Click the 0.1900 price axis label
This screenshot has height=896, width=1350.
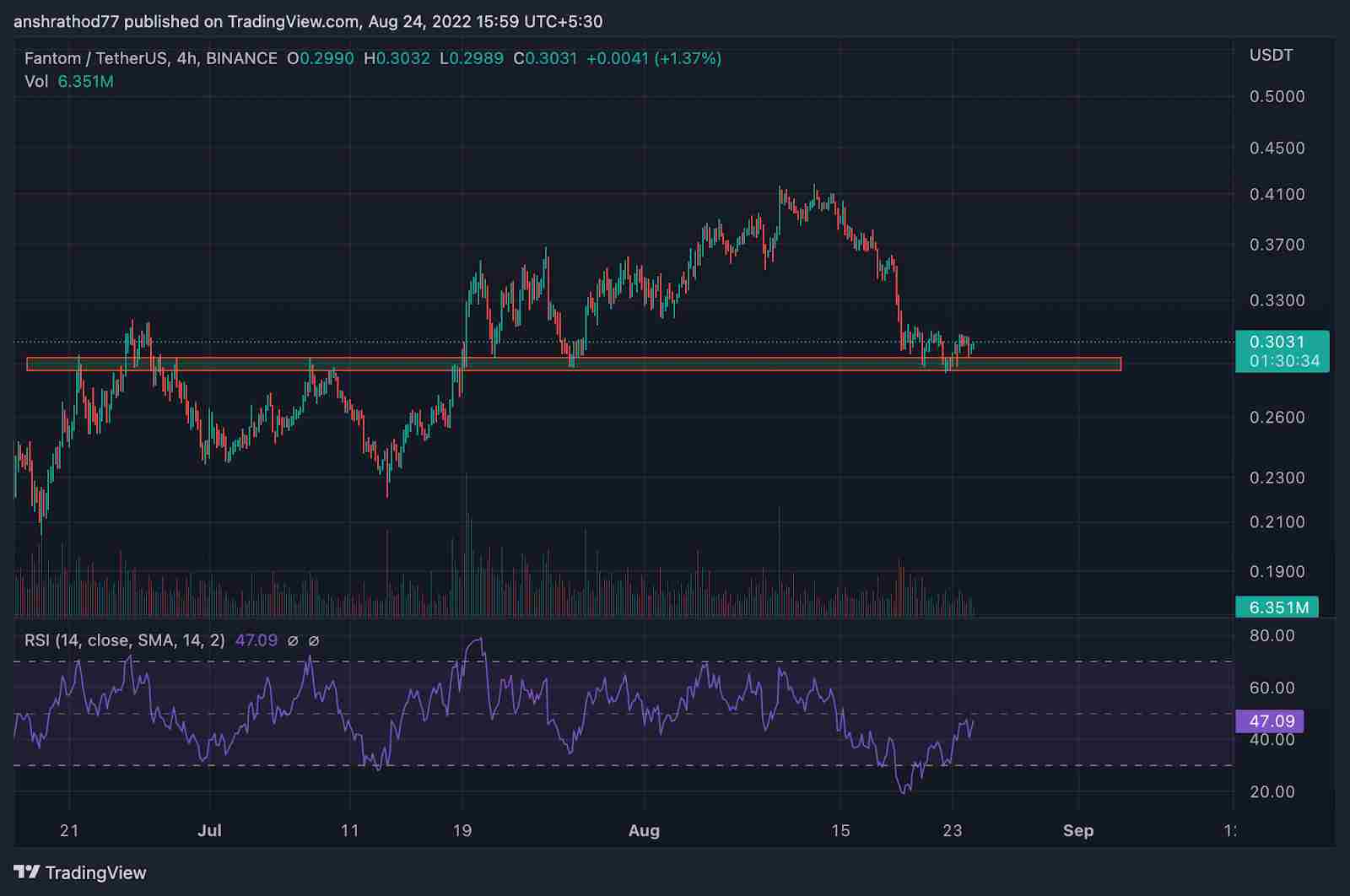(1277, 572)
